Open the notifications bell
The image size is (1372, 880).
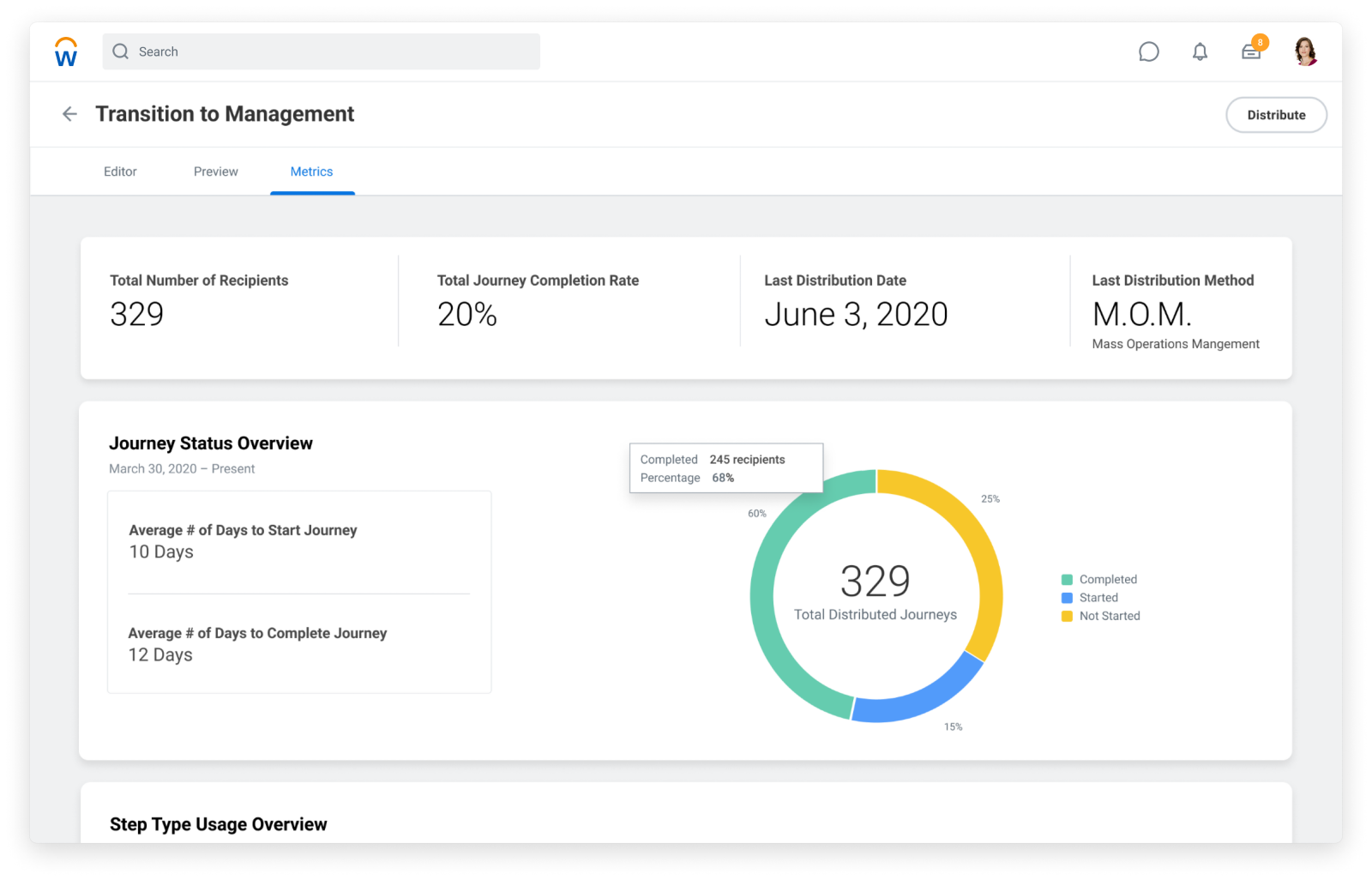click(1200, 52)
